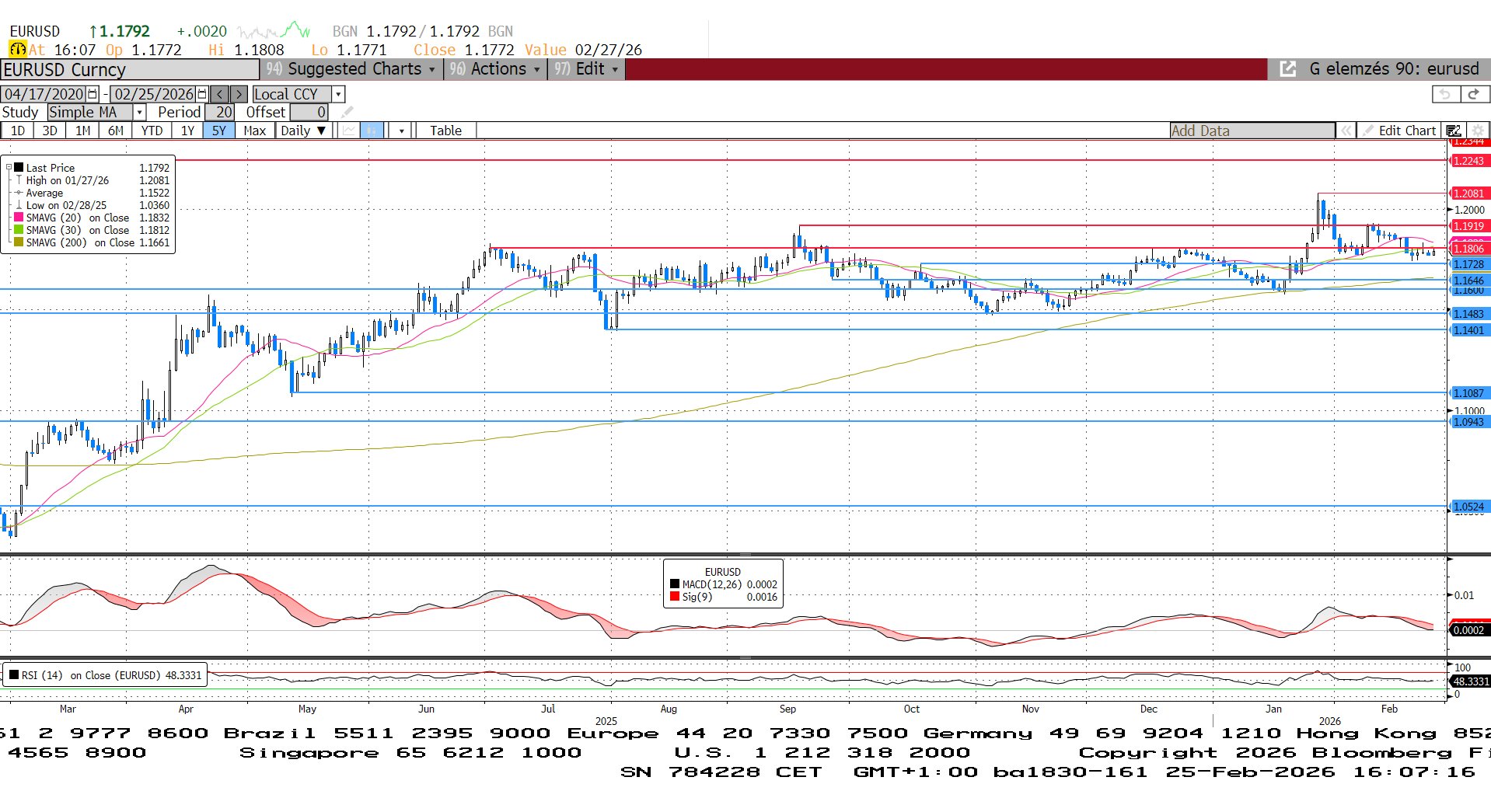
Task: Select the YTD time range
Action: [x=152, y=131]
